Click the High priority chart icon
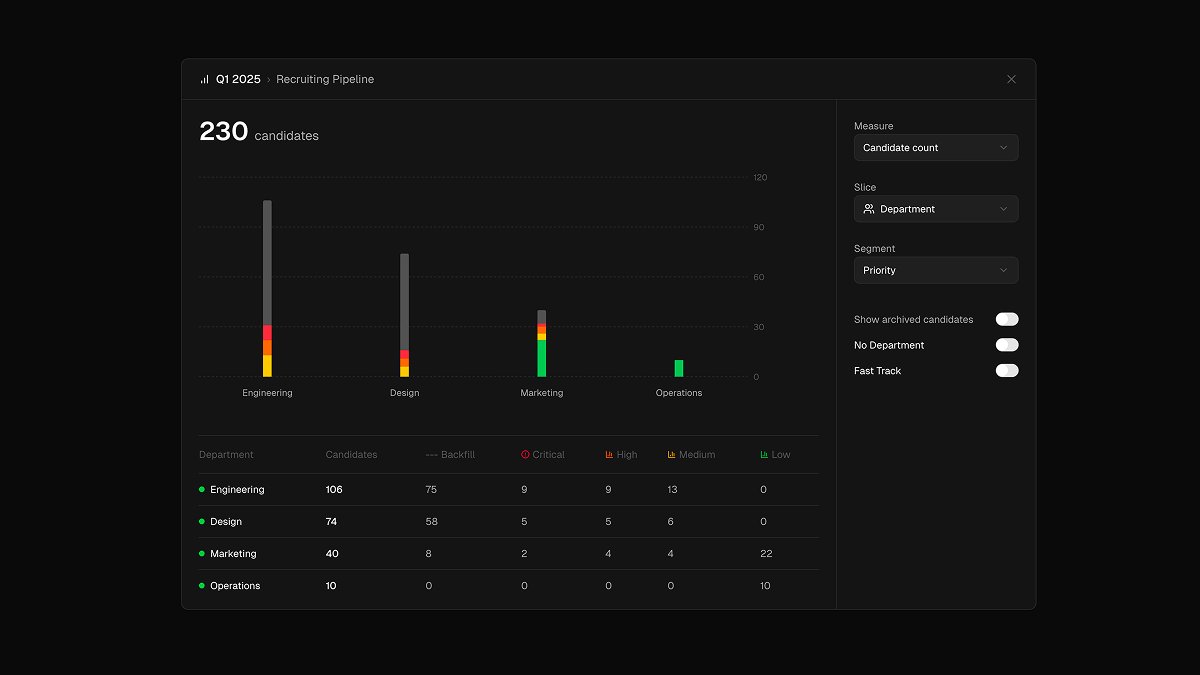Screen dimensions: 1200x675 (x=609, y=454)
